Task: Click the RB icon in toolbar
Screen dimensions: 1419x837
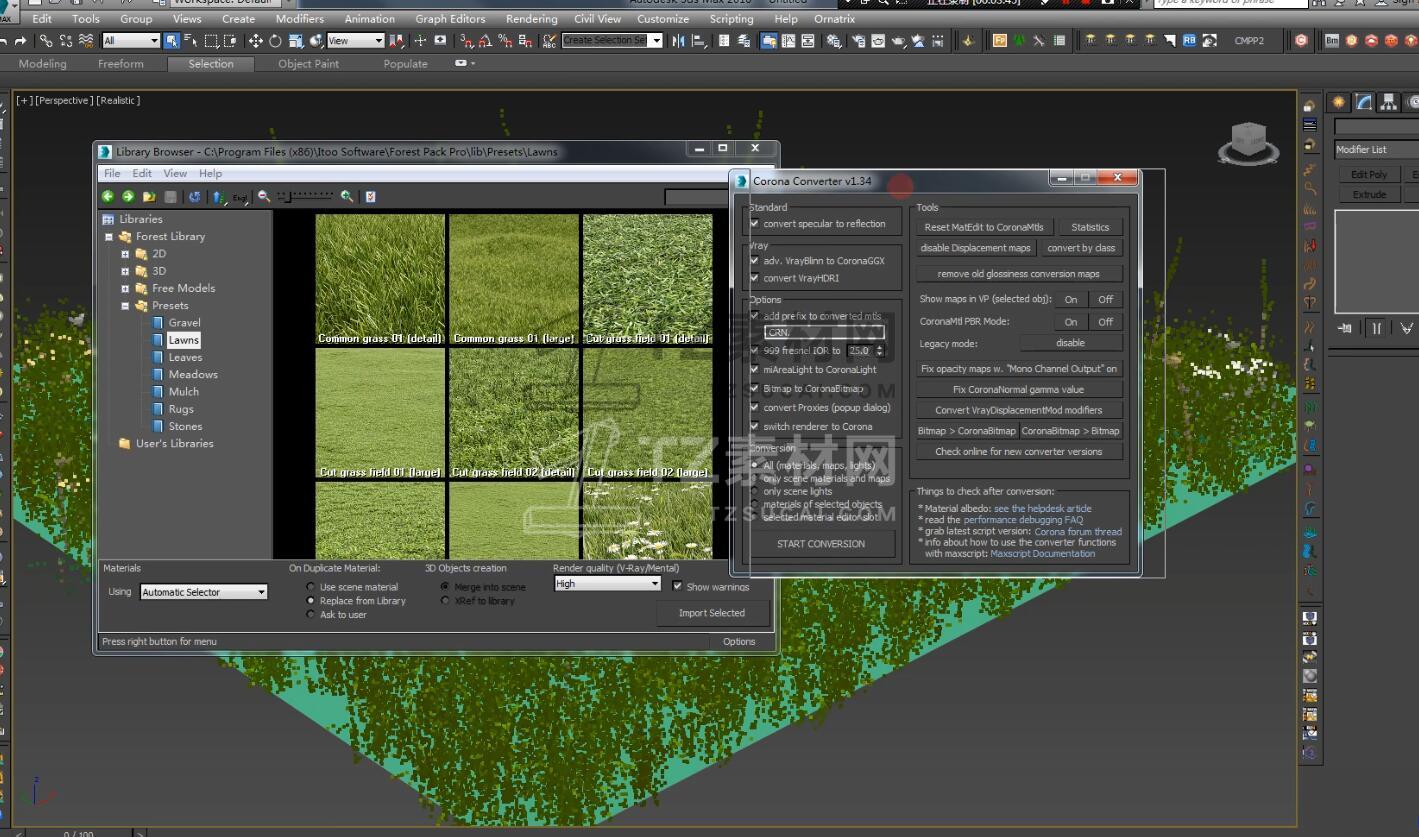Action: pyautogui.click(x=1189, y=41)
